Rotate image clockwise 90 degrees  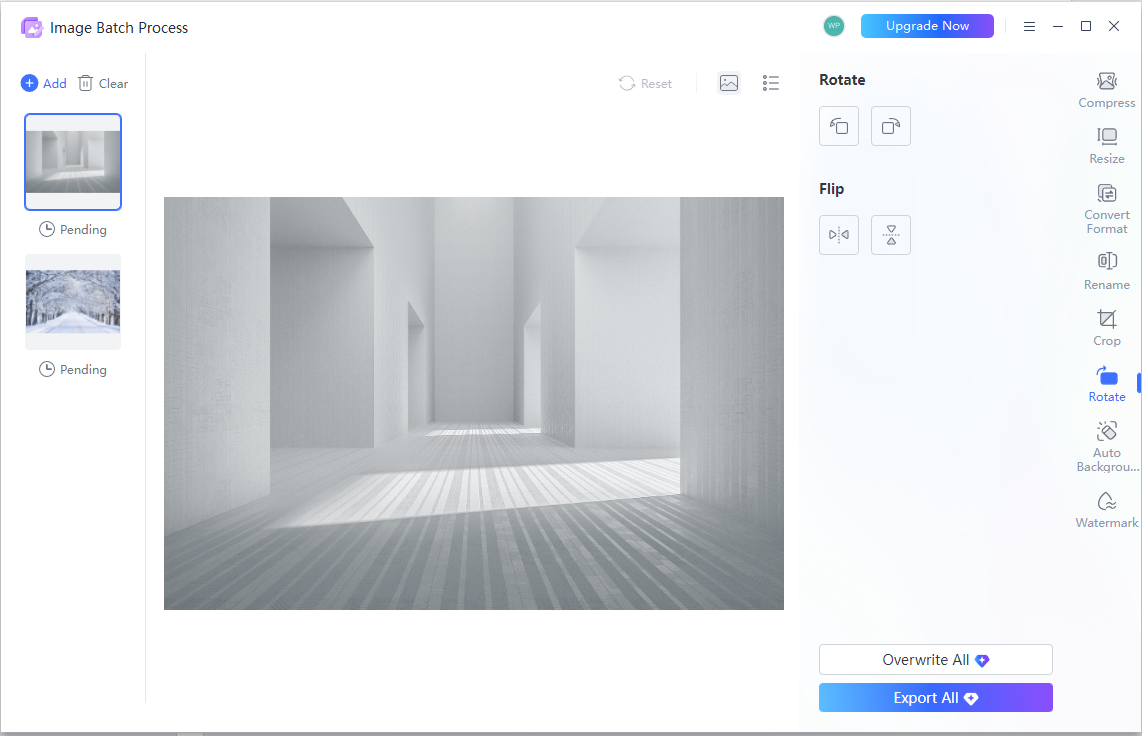891,126
